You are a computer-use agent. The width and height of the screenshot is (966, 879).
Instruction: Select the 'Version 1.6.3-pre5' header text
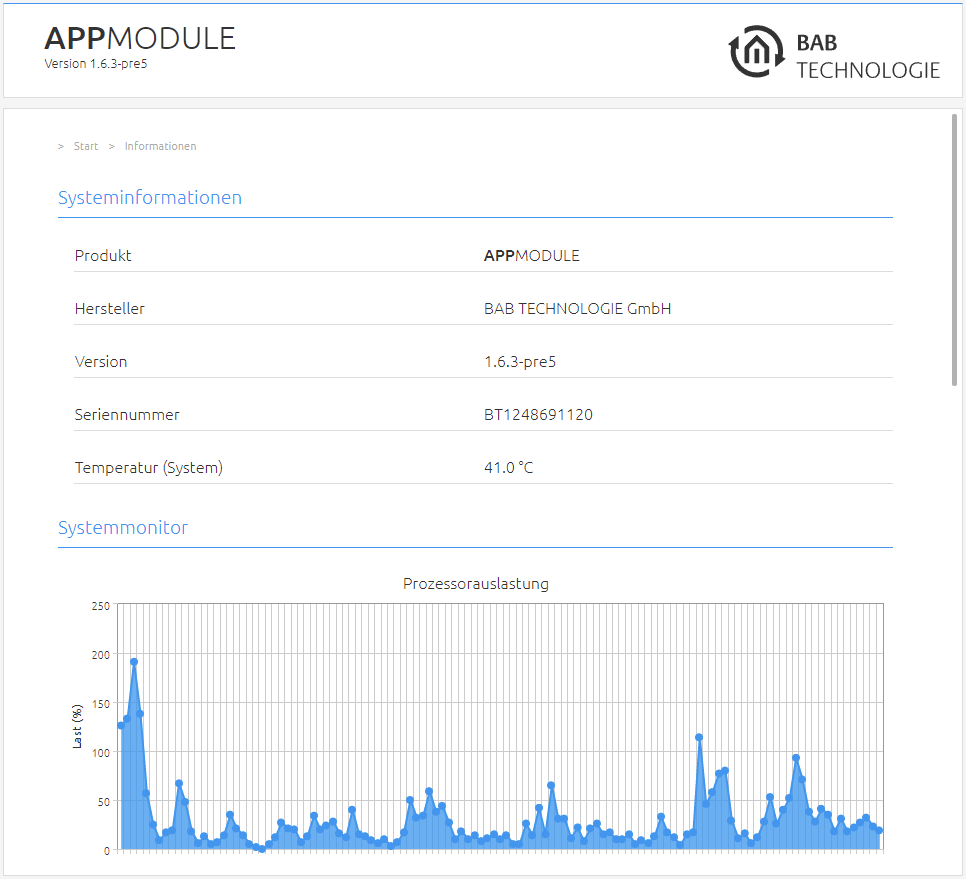coord(95,63)
